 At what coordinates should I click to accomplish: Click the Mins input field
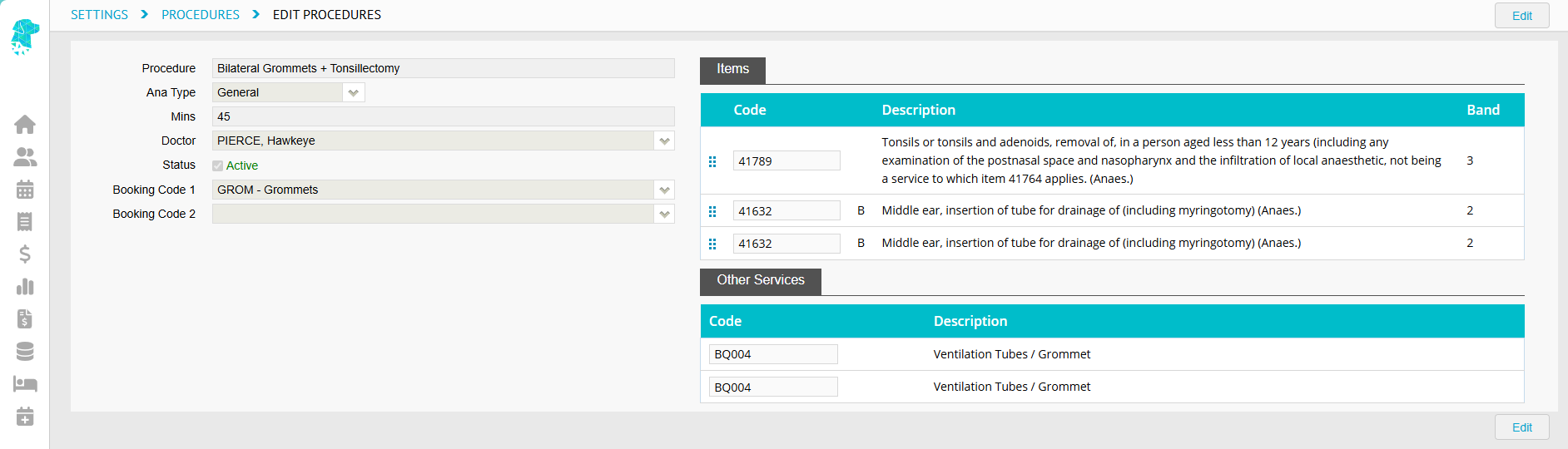(444, 116)
